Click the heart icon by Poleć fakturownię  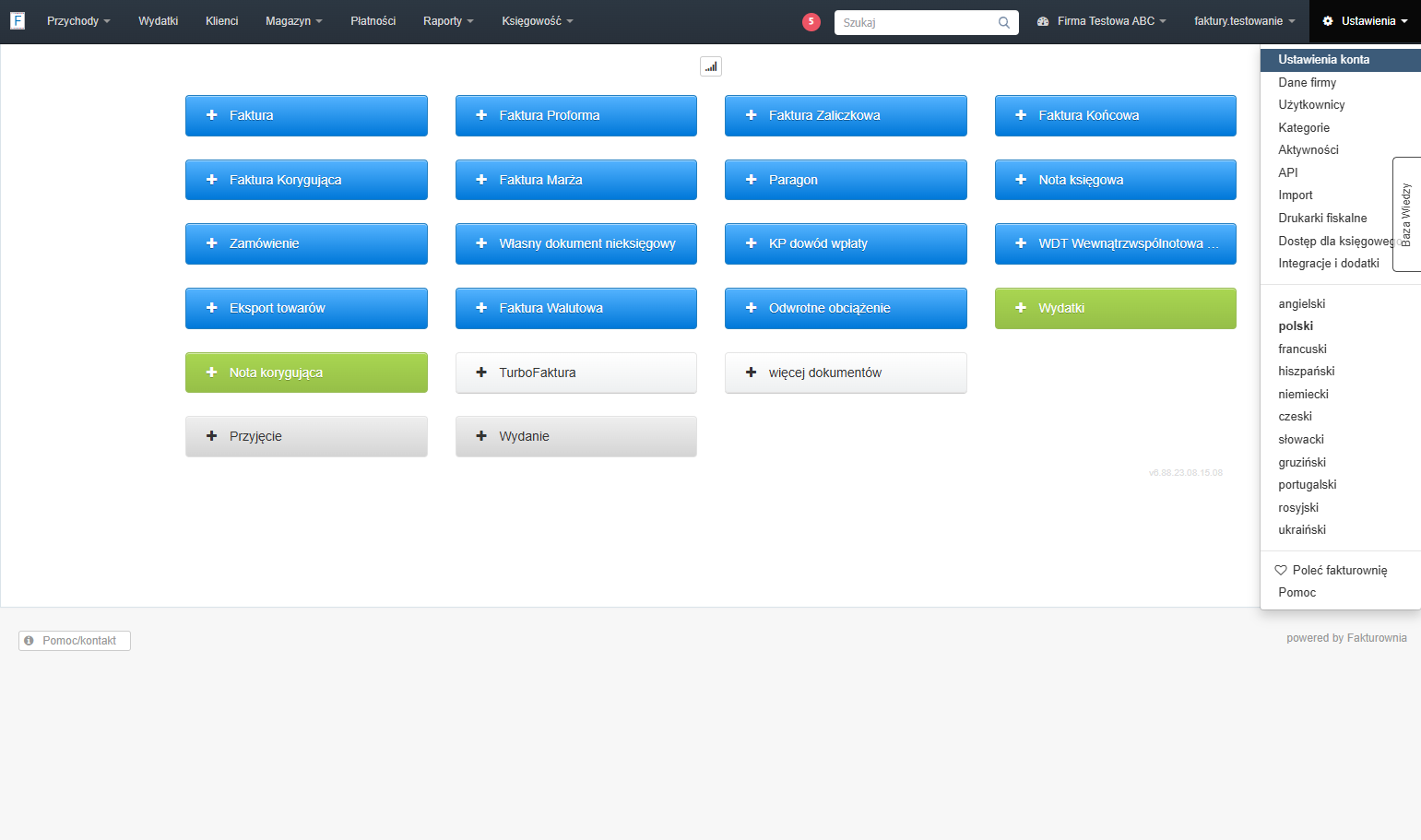pyautogui.click(x=1281, y=570)
